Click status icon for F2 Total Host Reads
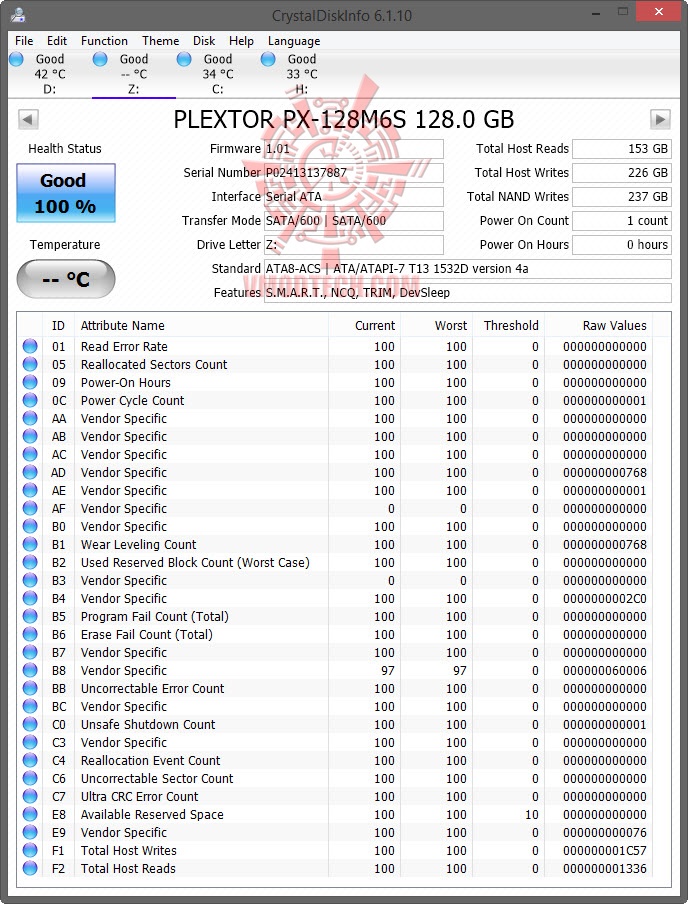688x904 pixels. tap(30, 868)
